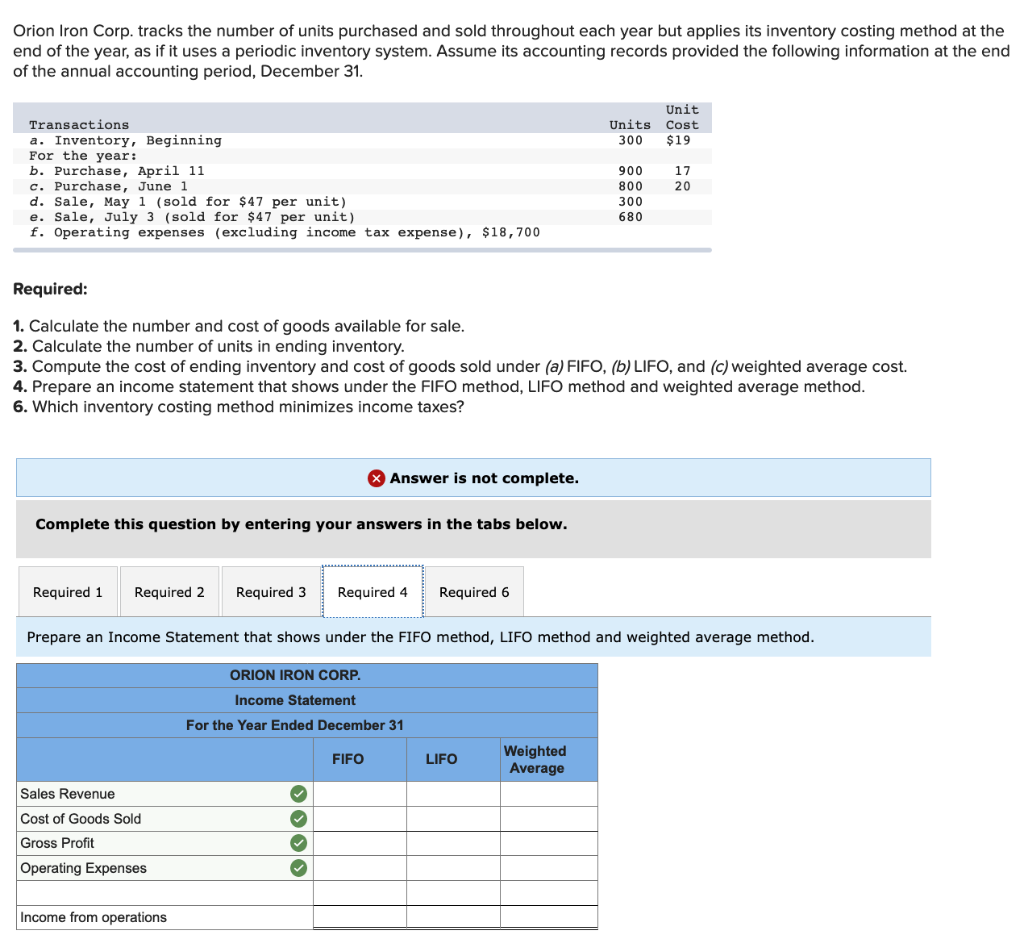Select the Sales Revenue Weighted Average cell
Viewport: 1024px width, 939px height.
point(549,794)
